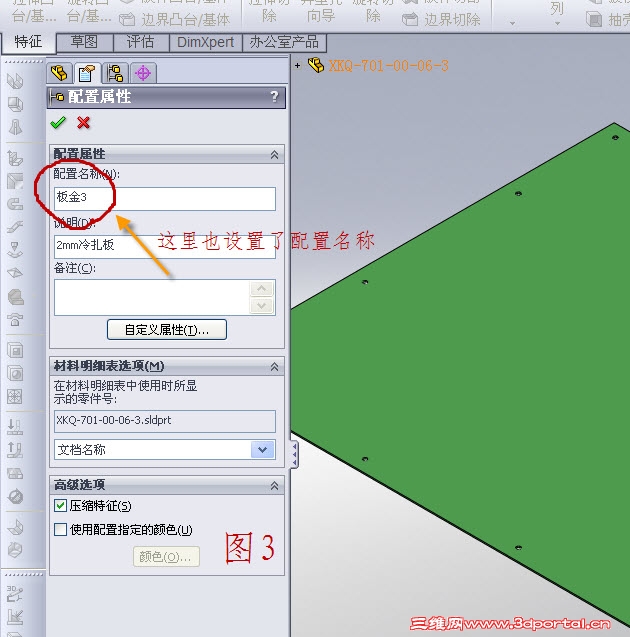Open the 草图 tab

click(84, 42)
